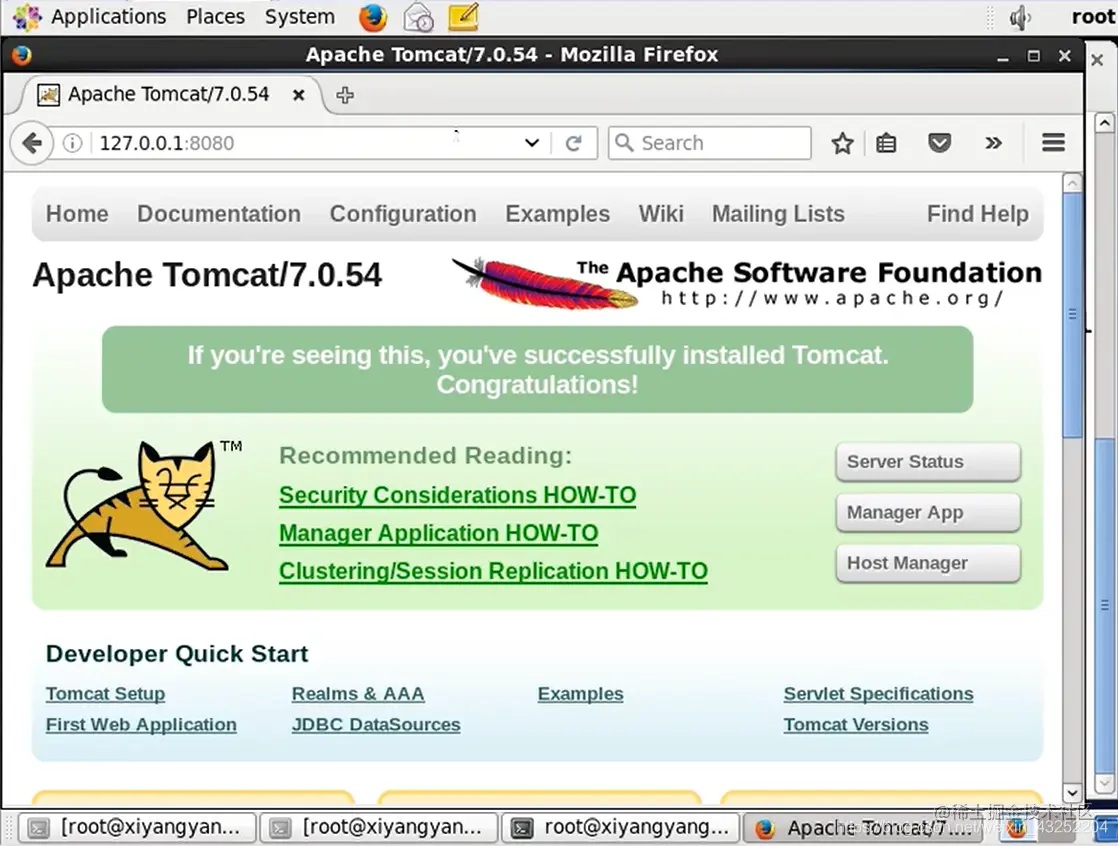Open Tomcat Versions link
This screenshot has height=846, width=1118.
tap(856, 724)
